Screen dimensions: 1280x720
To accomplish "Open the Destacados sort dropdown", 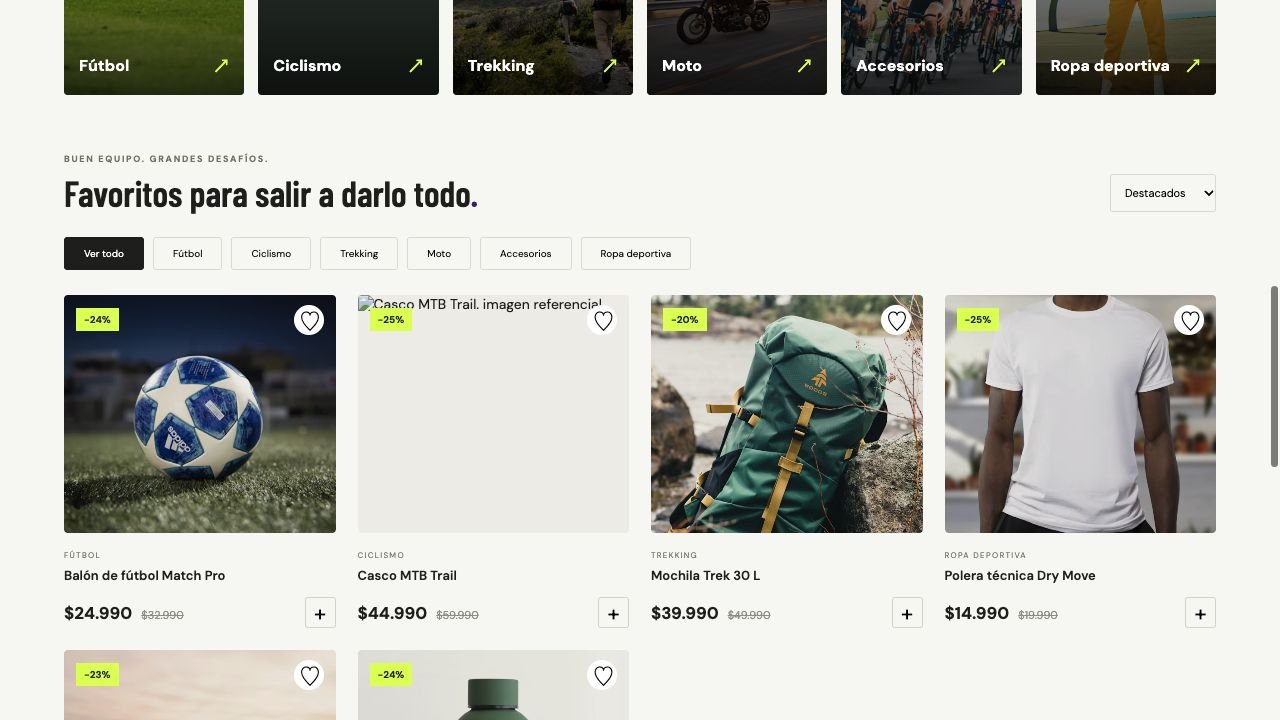I will click(1163, 193).
